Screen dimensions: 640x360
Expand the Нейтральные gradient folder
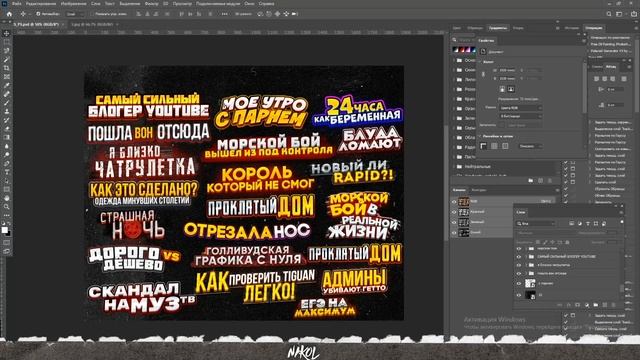click(x=454, y=167)
